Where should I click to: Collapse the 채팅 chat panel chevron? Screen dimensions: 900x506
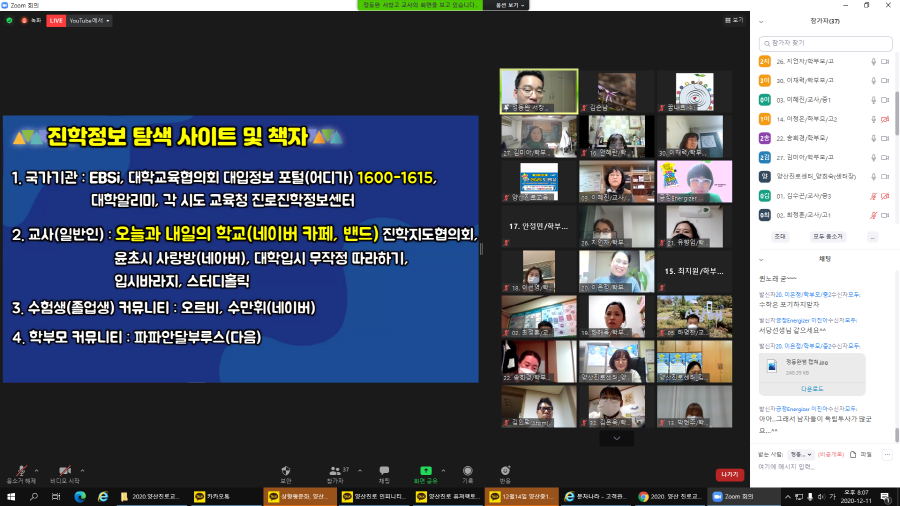[761, 260]
